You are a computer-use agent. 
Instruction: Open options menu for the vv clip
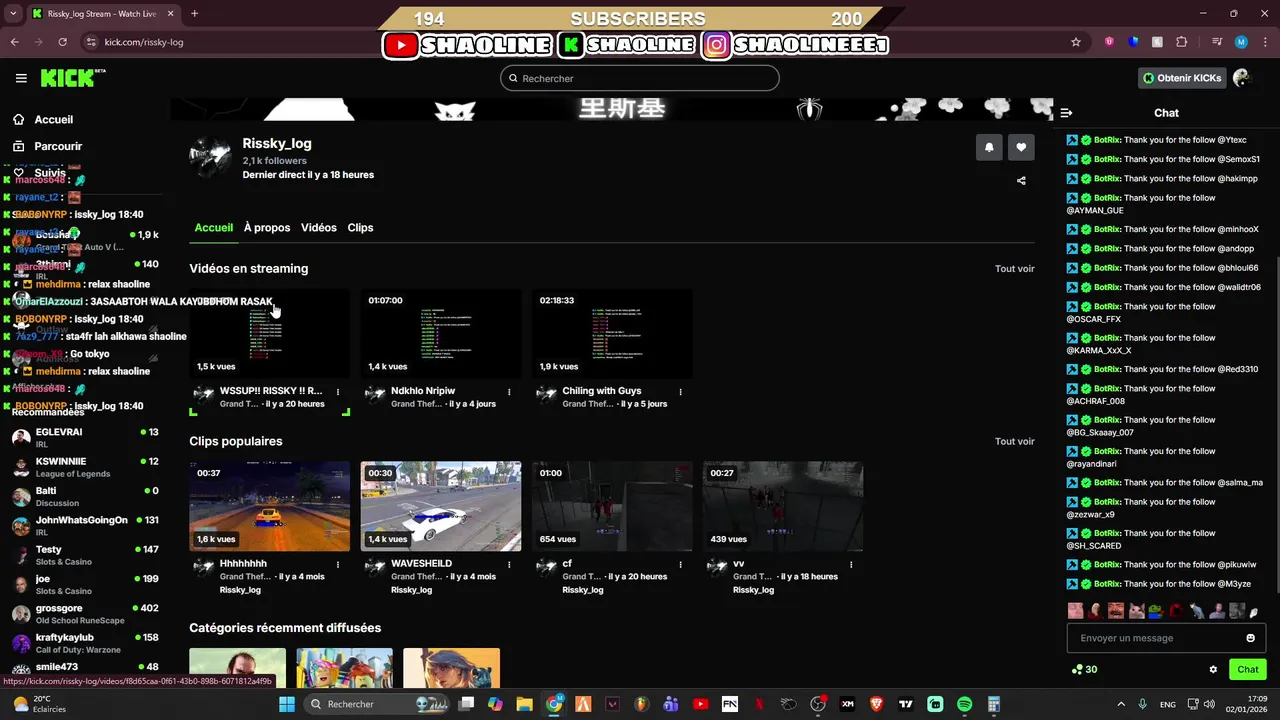pyautogui.click(x=851, y=564)
